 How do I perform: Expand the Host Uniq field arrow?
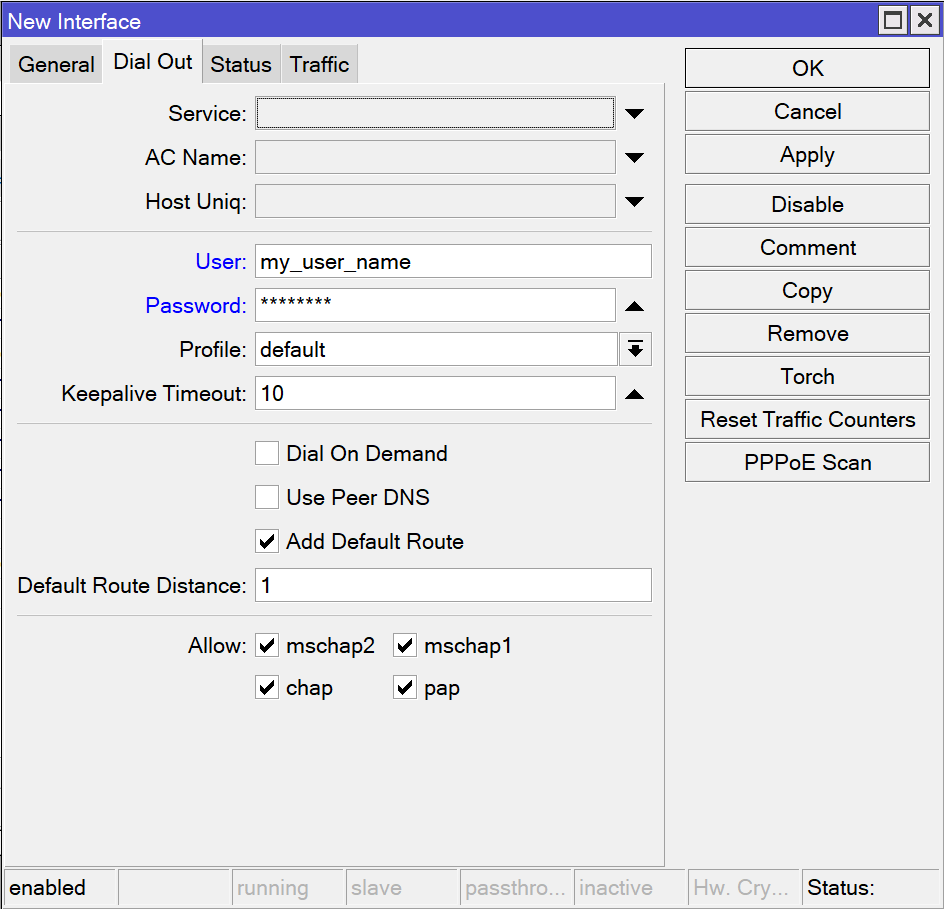tap(634, 202)
